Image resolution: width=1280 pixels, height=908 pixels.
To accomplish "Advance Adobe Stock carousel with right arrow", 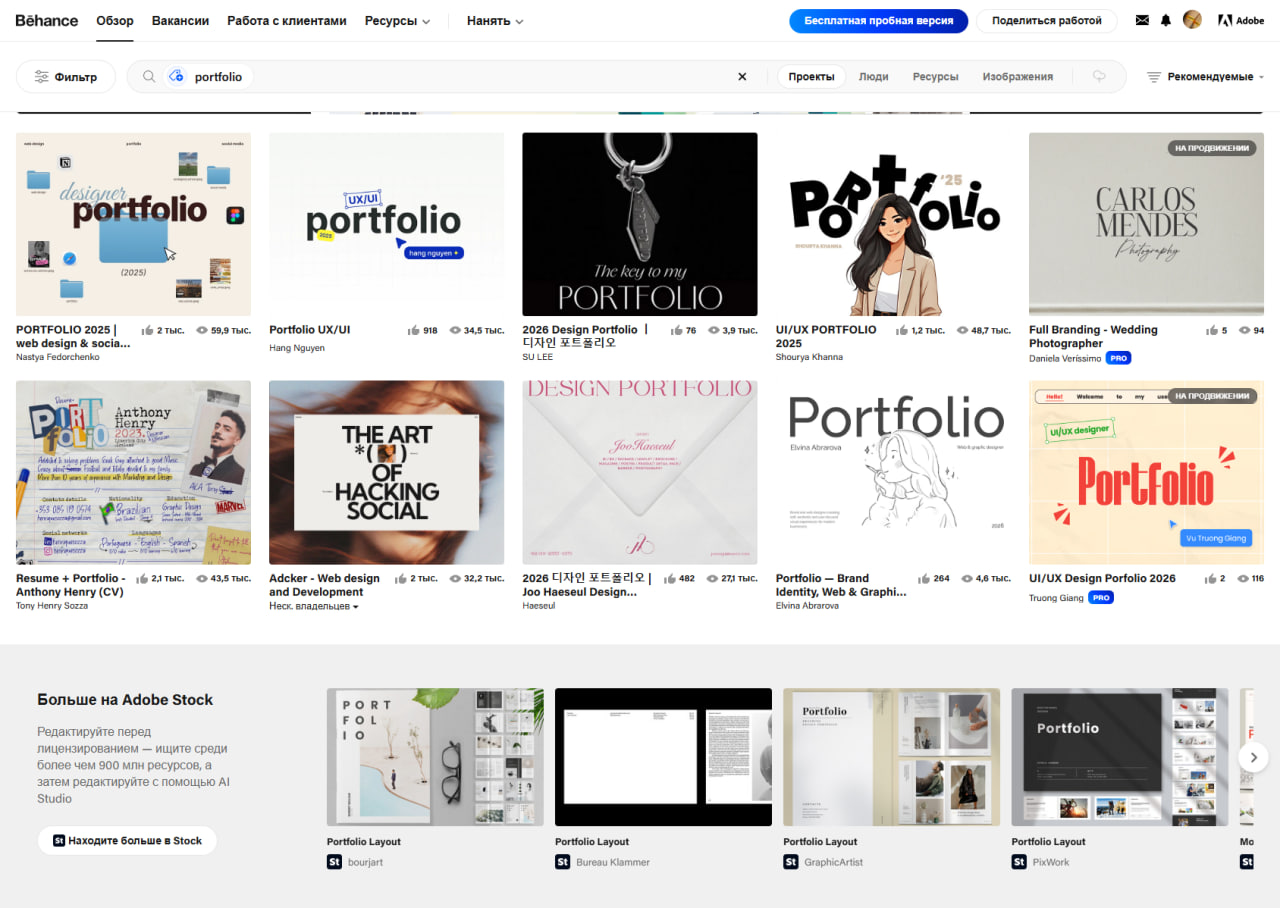I will tap(1253, 757).
